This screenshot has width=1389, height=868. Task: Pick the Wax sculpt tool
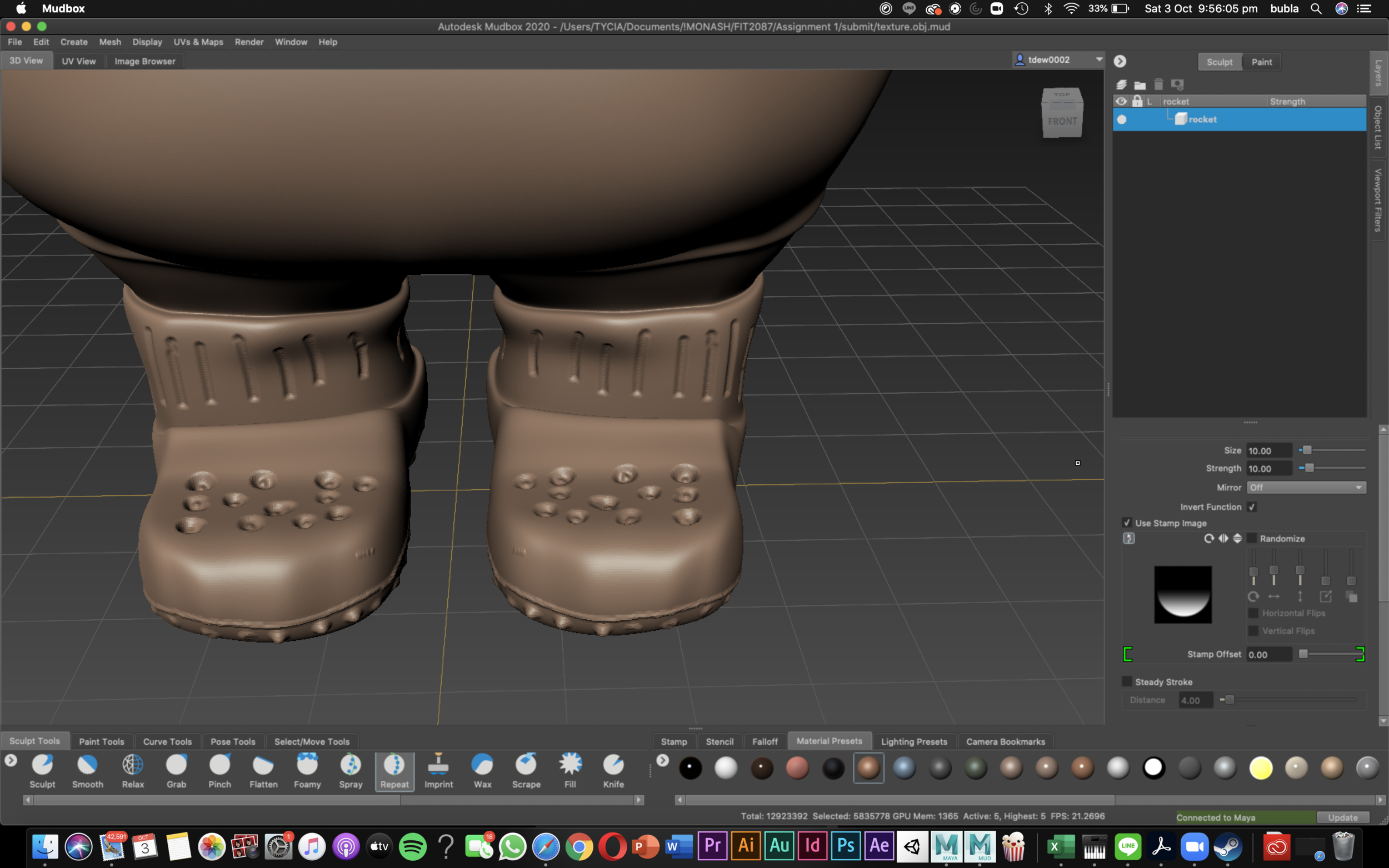(482, 770)
